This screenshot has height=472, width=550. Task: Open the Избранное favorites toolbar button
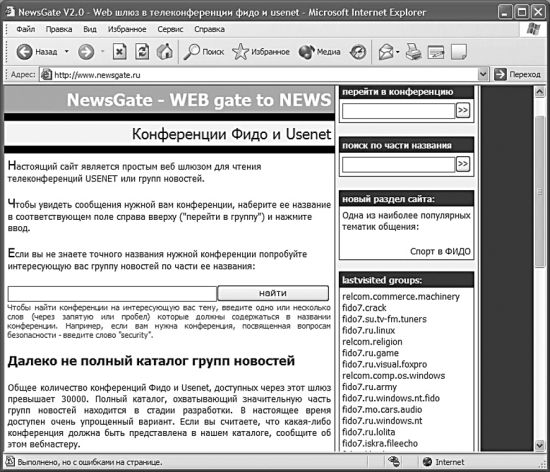pyautogui.click(x=261, y=52)
